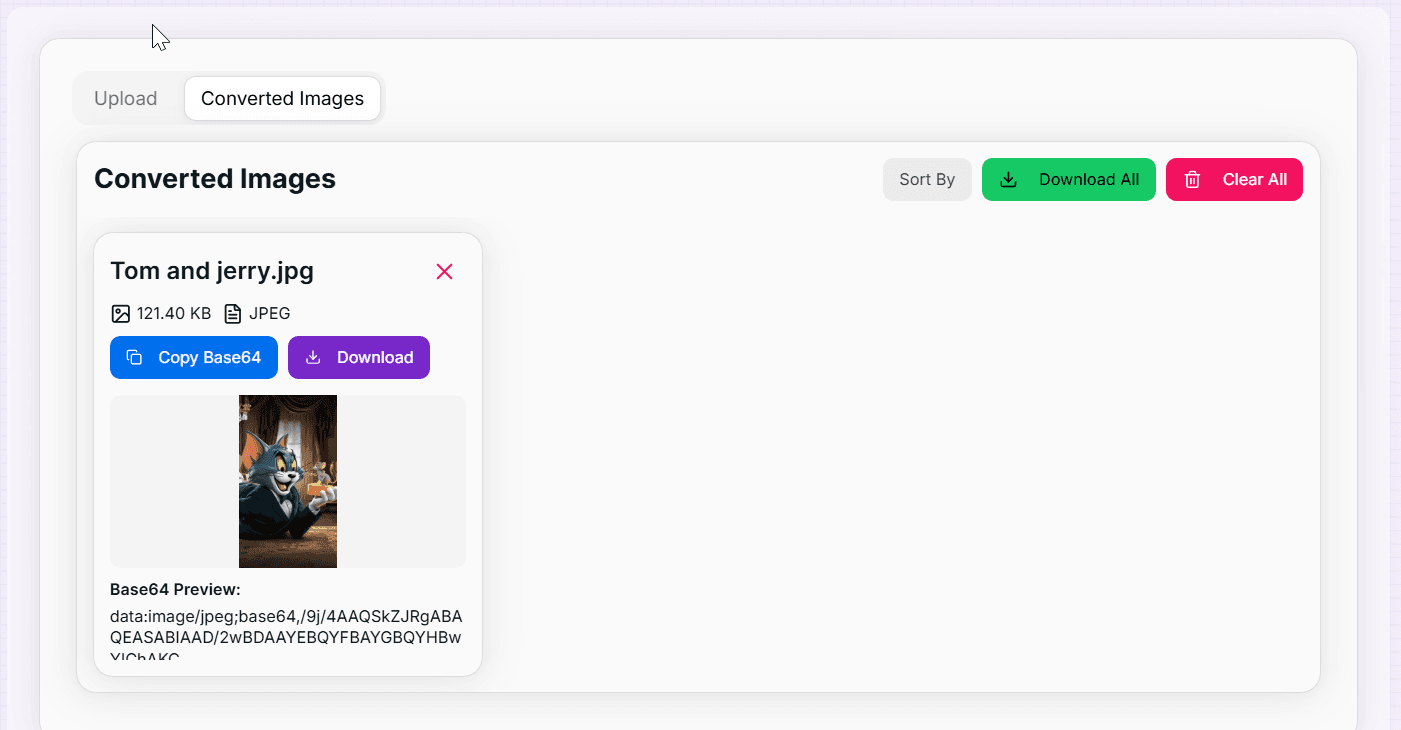Viewport: 1401px width, 730px height.
Task: Click the JPEG format label
Action: tap(271, 313)
